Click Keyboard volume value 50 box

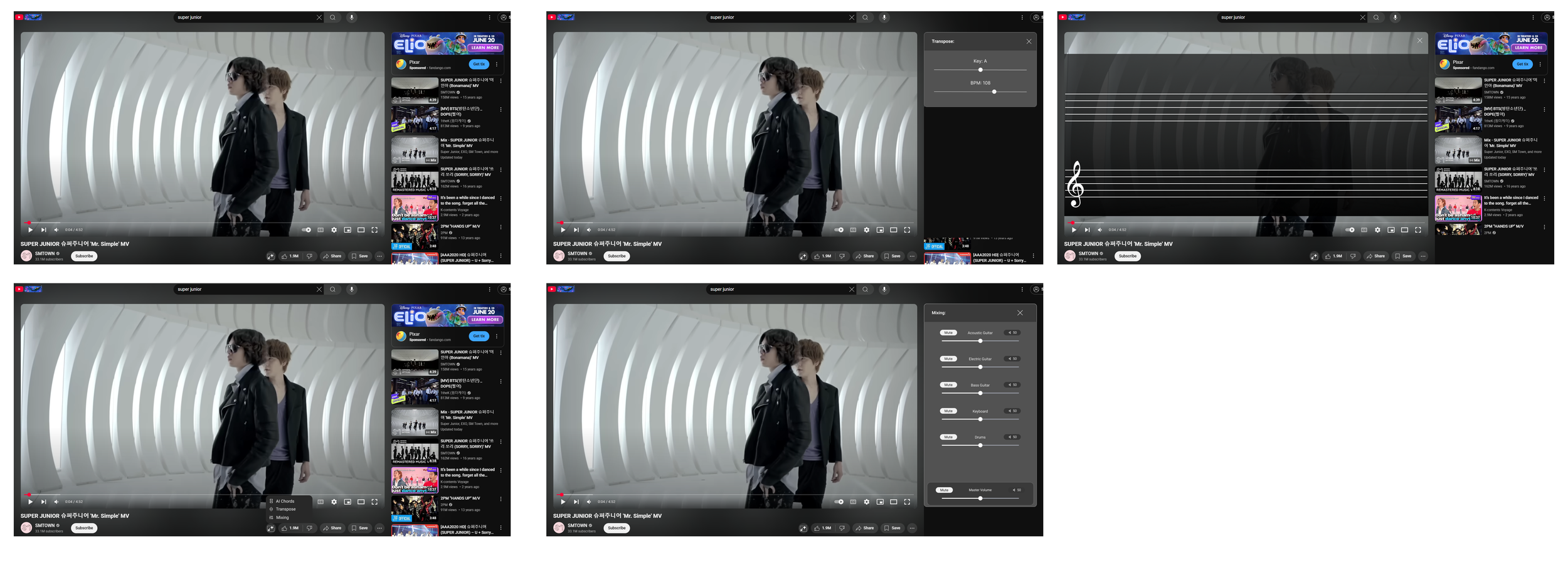point(1011,411)
